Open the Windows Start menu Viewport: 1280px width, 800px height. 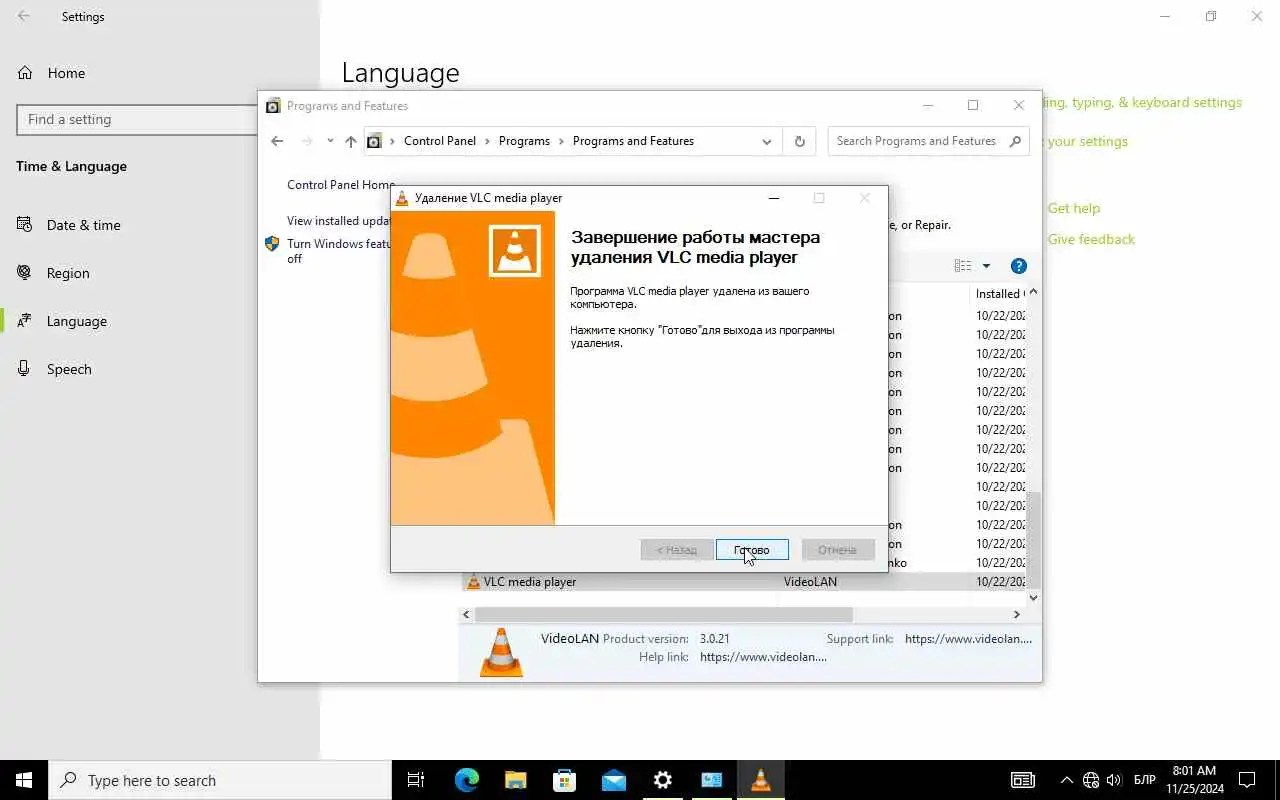(x=24, y=780)
